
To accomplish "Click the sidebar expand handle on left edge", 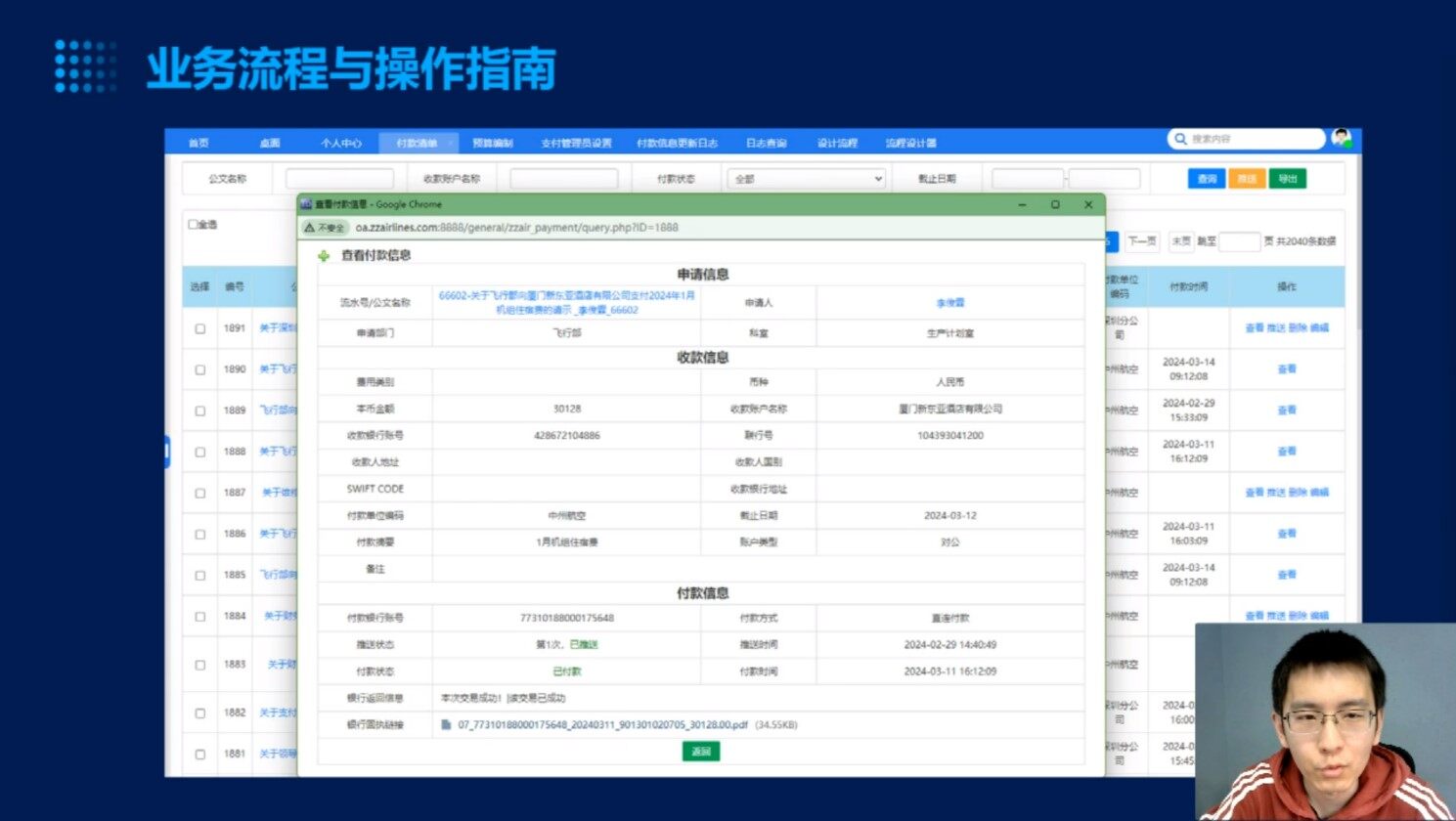I will tap(167, 451).
